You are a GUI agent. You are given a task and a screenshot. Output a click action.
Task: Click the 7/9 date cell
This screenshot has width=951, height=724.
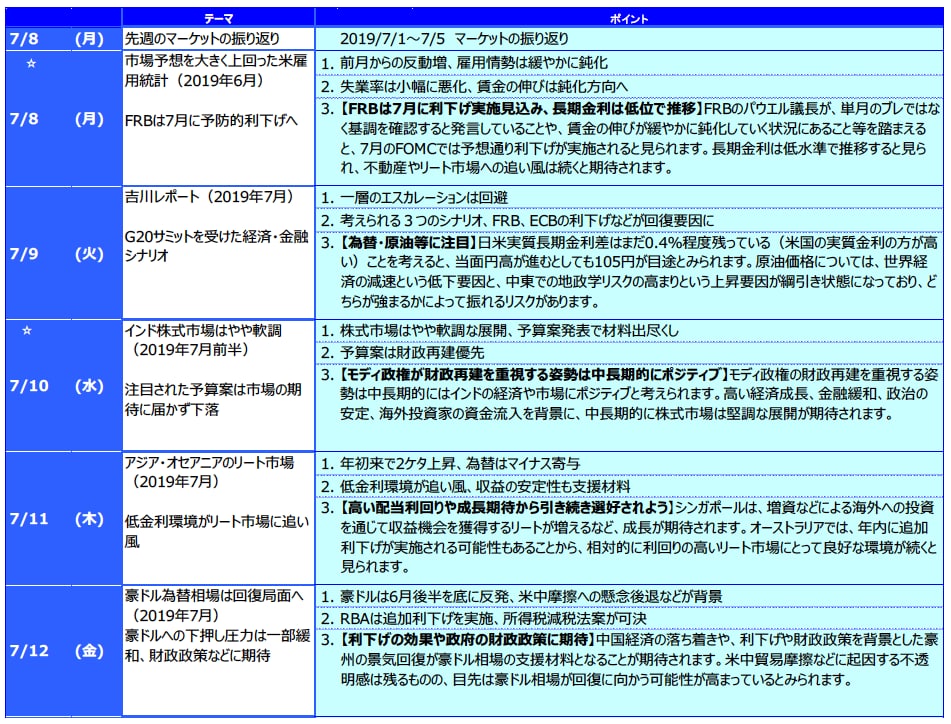[x=23, y=253]
